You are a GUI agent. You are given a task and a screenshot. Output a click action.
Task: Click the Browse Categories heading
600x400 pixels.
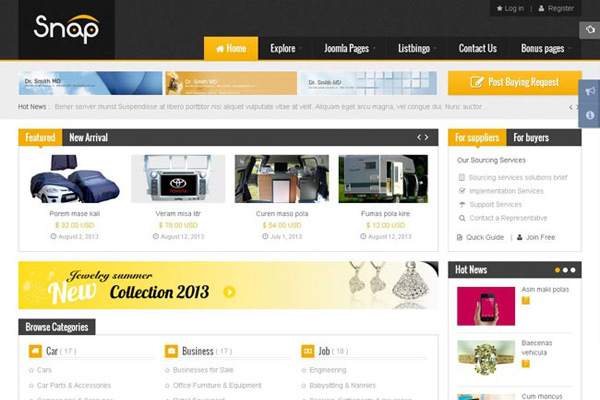[x=57, y=327]
